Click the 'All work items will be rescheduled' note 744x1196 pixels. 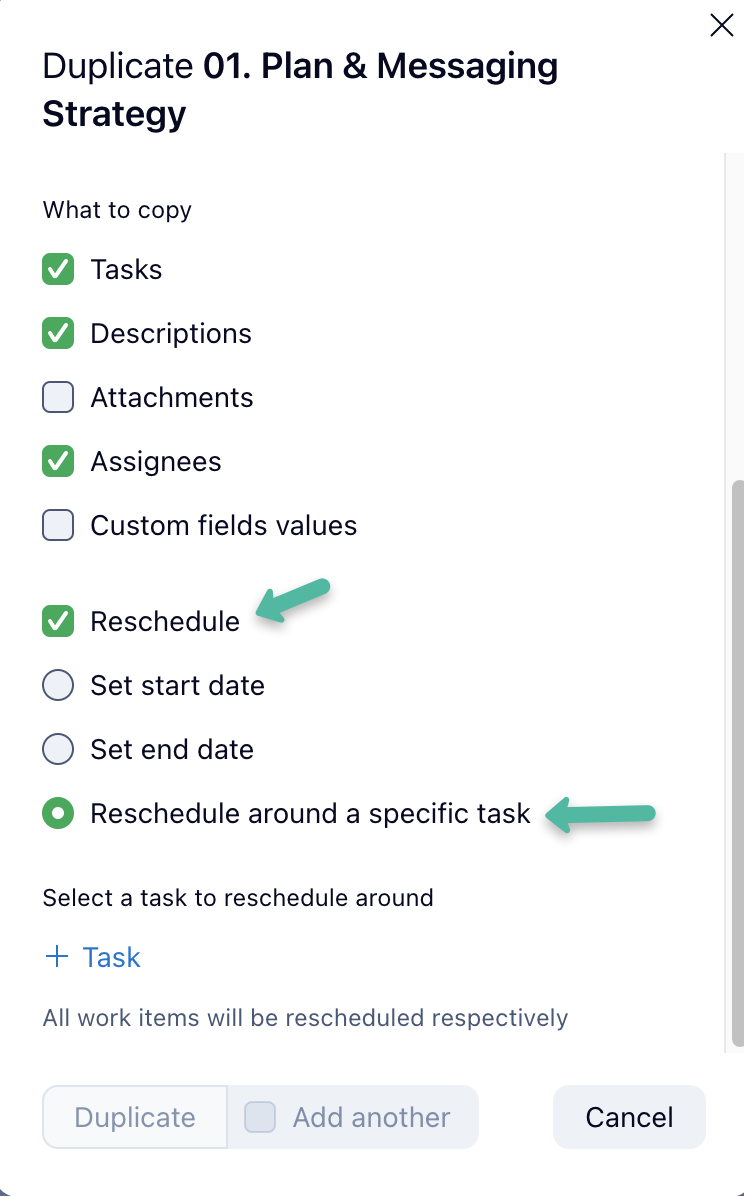[x=305, y=1018]
